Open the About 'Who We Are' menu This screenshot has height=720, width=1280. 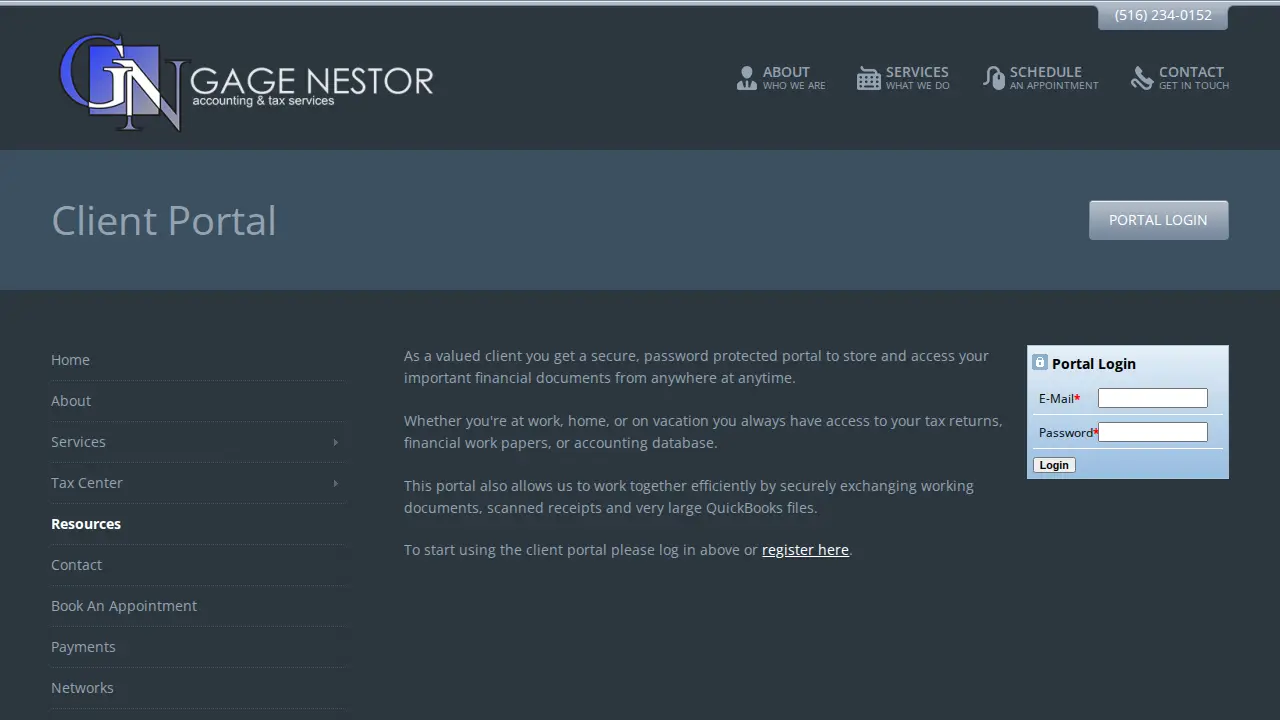(x=781, y=78)
